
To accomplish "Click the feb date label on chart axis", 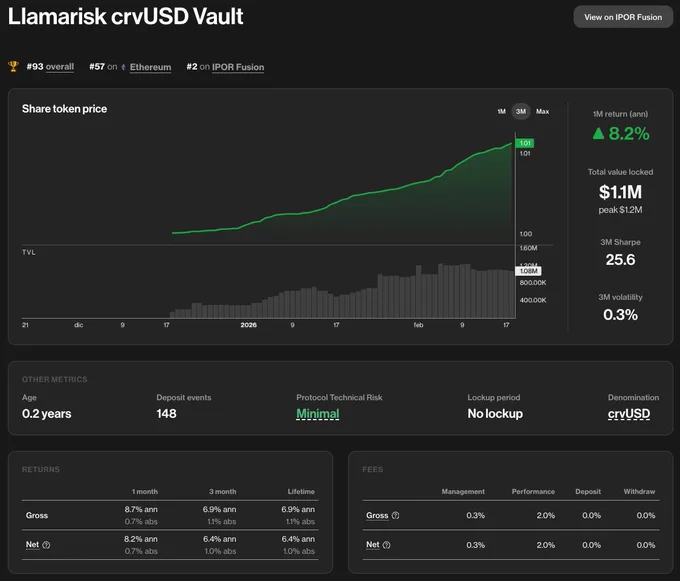I will pos(418,325).
